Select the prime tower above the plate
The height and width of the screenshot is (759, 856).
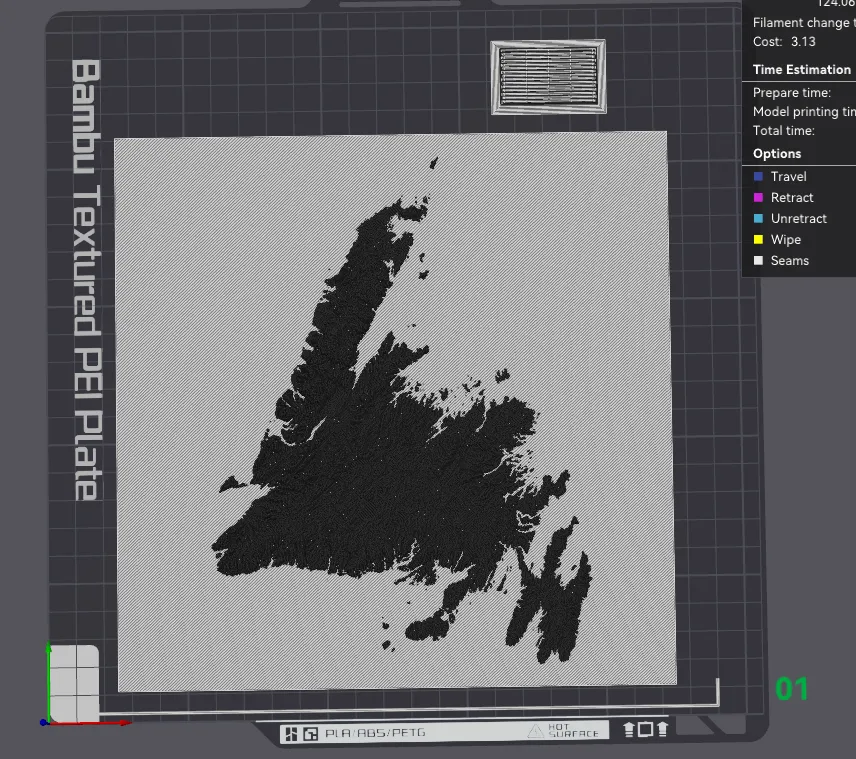tap(548, 78)
